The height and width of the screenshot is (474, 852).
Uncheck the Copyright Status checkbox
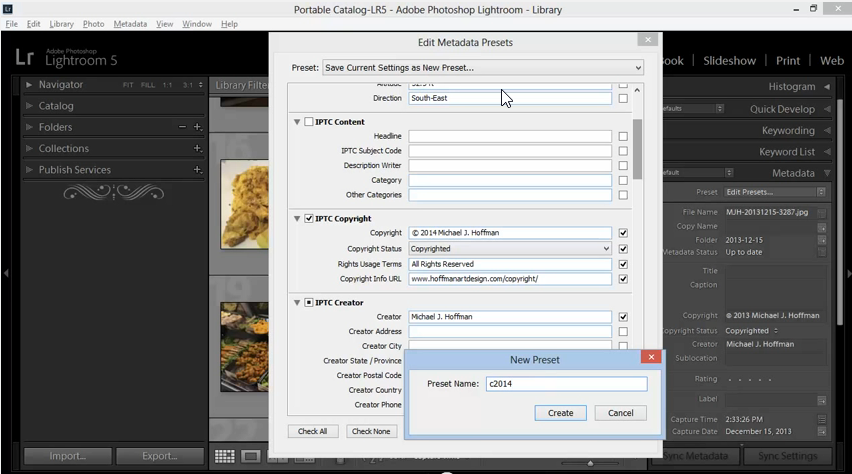[623, 249]
